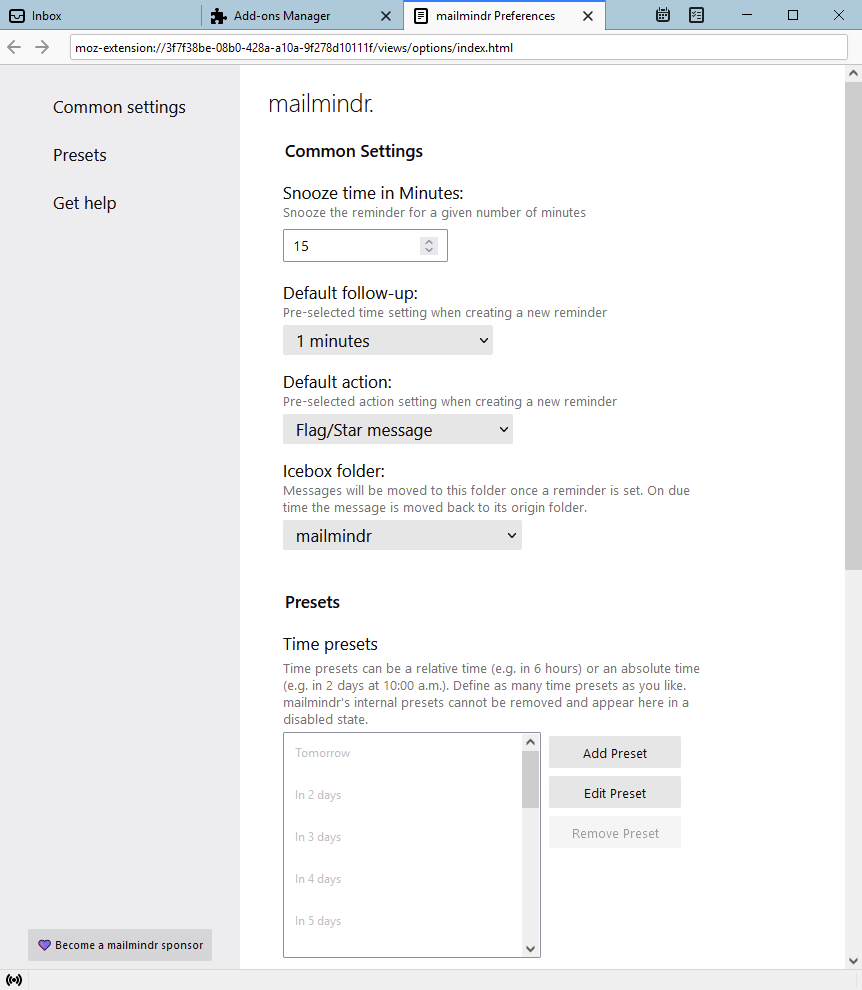Click the moz-extension URL address bar
Viewport: 862px width, 990px height.
click(458, 47)
